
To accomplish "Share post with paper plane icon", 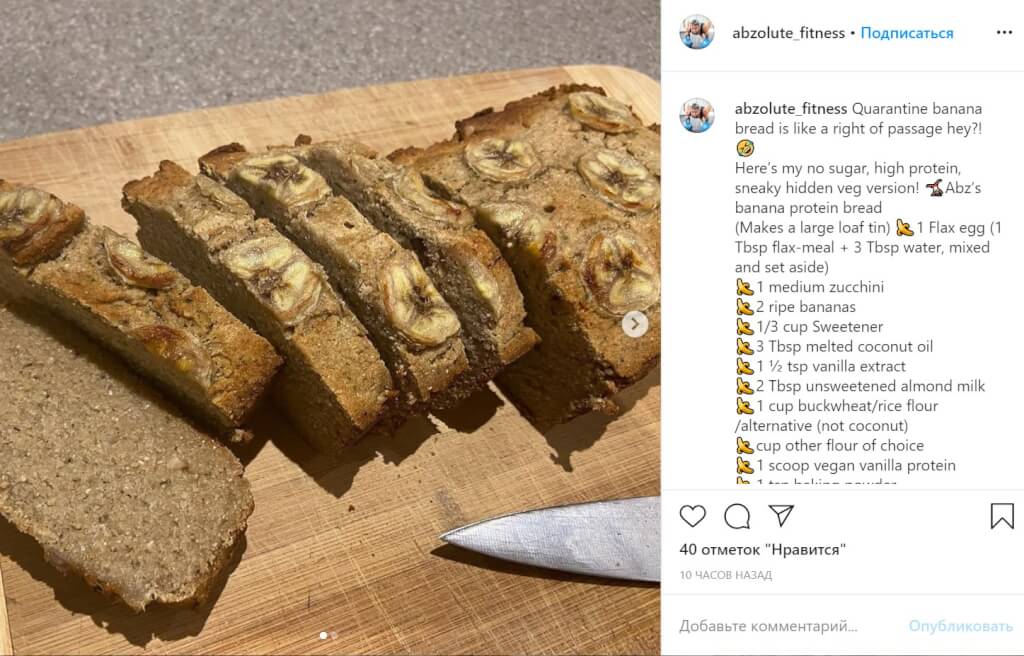I will tap(781, 516).
